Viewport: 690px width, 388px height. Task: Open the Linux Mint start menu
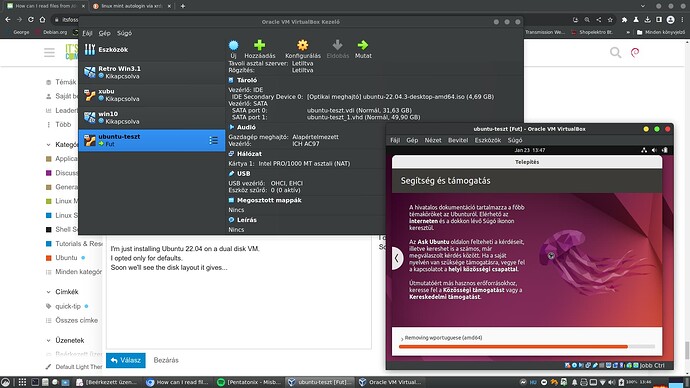tap(5, 382)
